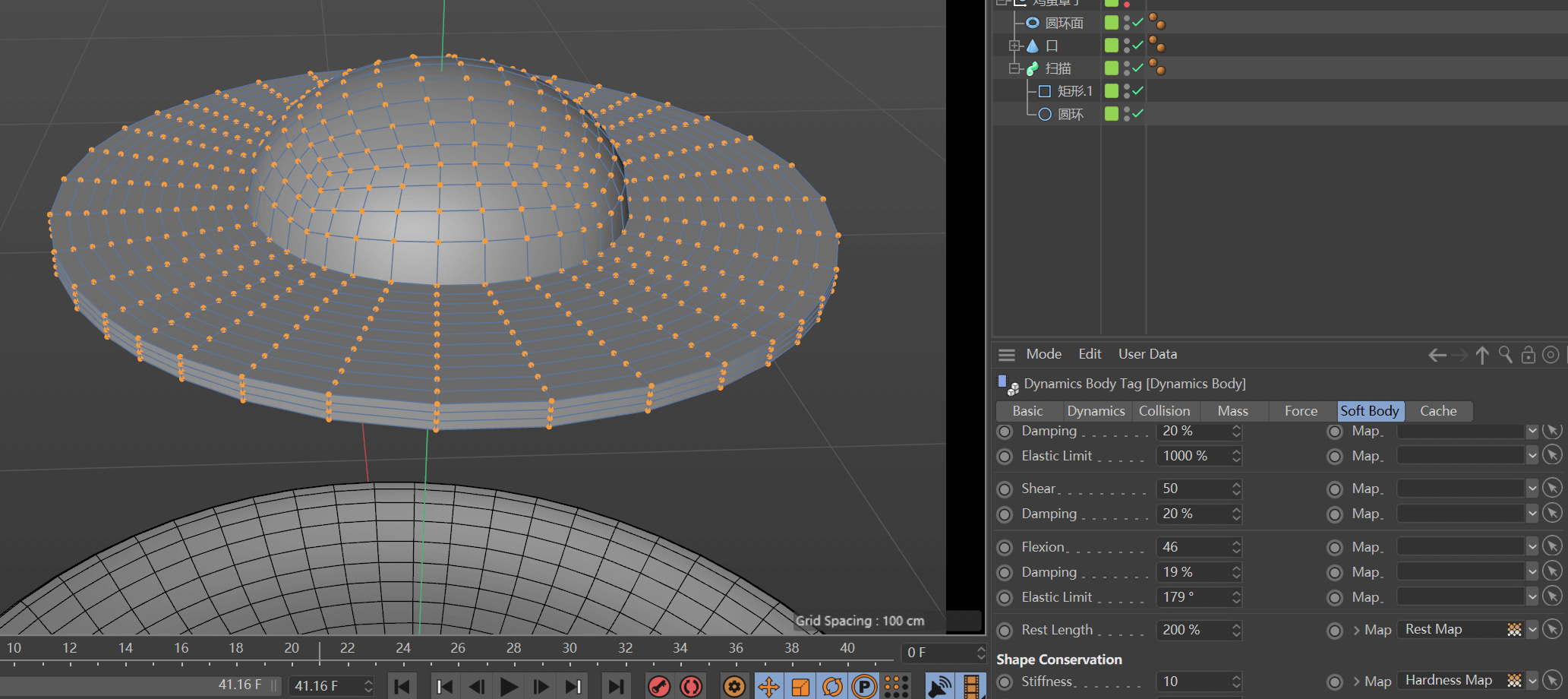Screen dimensions: 1568x699
Task: Click the up arrow in Attribute Manager
Action: [1482, 355]
